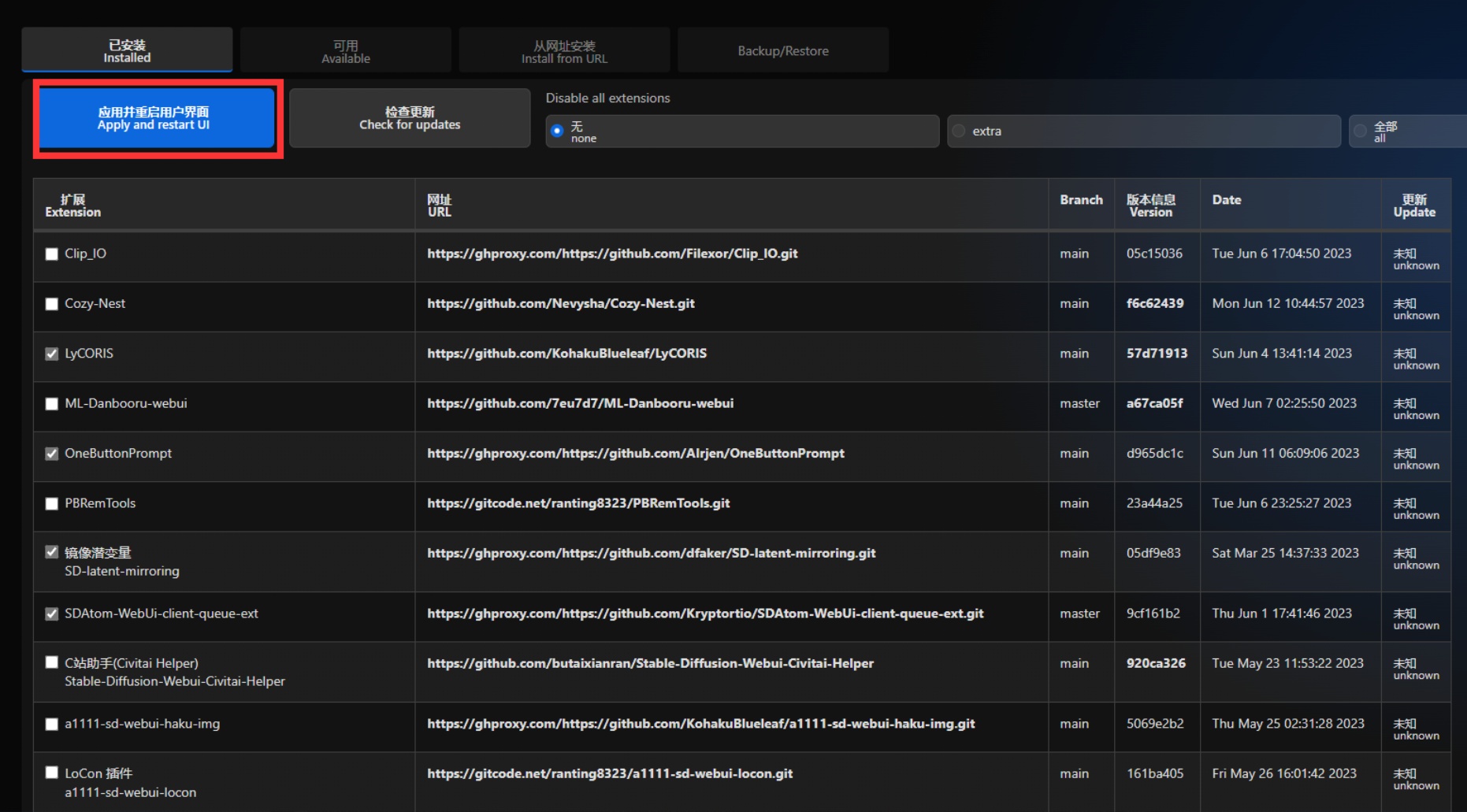
Task: Uncheck the SD-latent-mirroring extension checkbox
Action: [x=52, y=552]
